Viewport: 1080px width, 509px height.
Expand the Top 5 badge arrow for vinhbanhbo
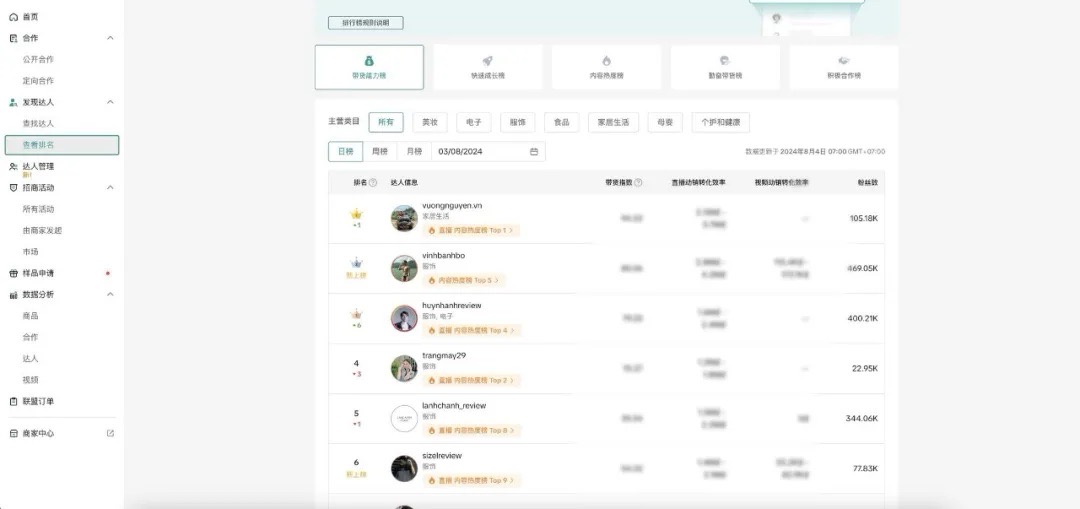click(498, 280)
